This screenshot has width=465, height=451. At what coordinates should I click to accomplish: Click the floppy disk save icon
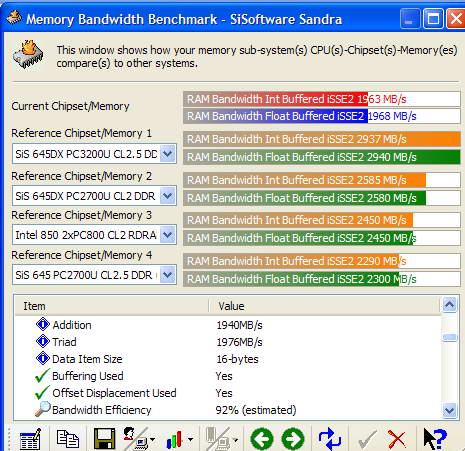104,439
